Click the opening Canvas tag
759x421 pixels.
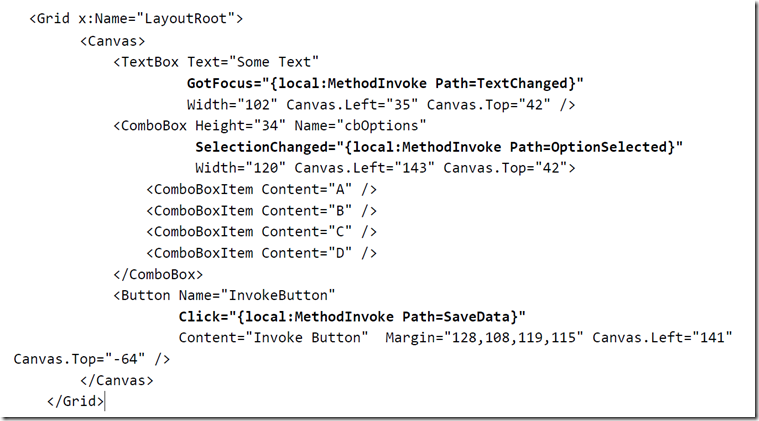[x=112, y=41]
